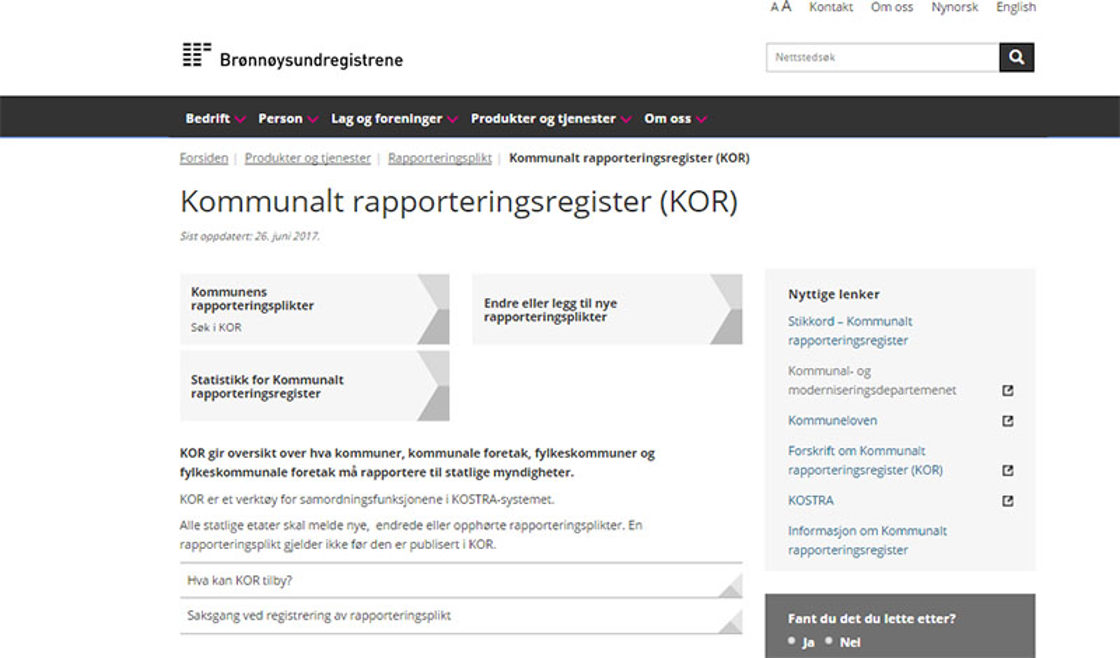Expand 'Saksgang ved registrering av rapporteringsplikt'
The image size is (1120, 658).
pos(460,616)
